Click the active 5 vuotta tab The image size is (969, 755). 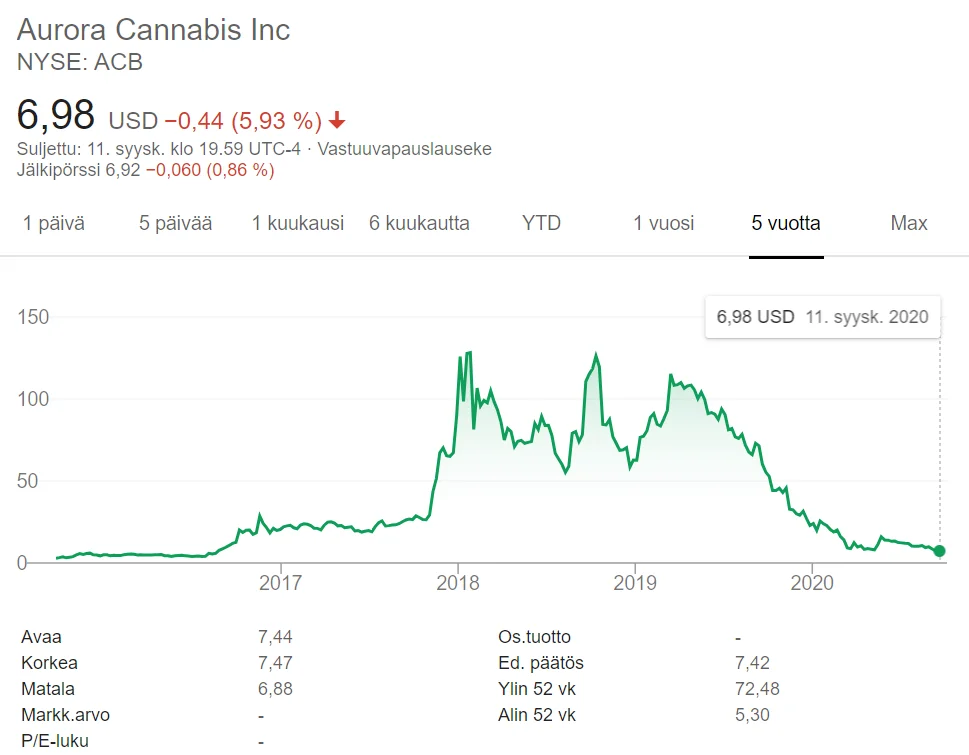[x=786, y=223]
